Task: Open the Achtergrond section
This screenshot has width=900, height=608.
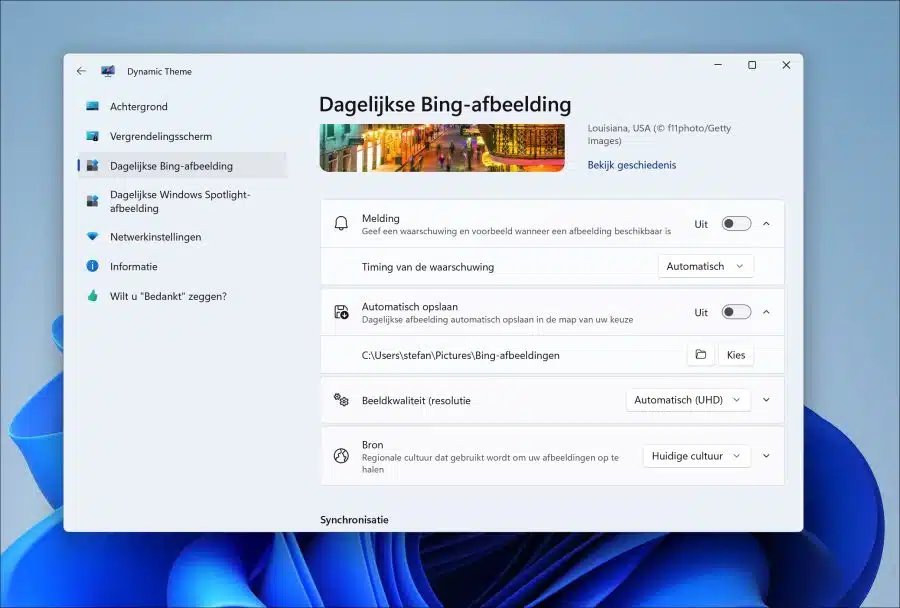Action: coord(183,106)
